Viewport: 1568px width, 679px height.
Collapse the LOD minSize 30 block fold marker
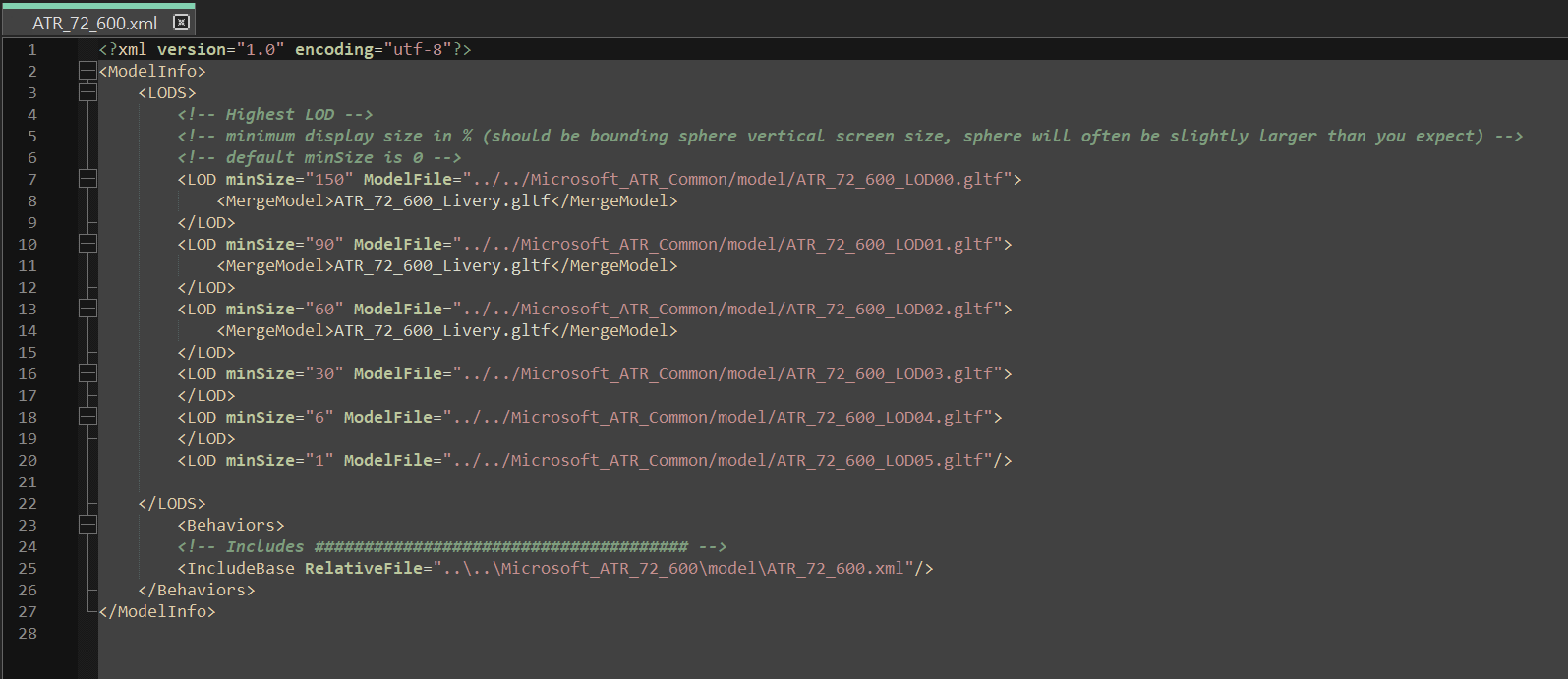(x=87, y=373)
